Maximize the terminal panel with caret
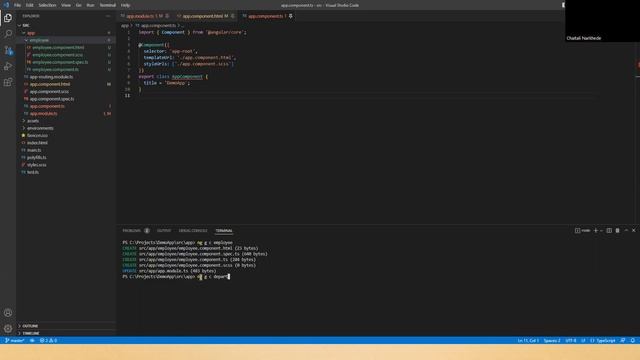Image resolution: width=640 pixels, height=360 pixels. click(x=626, y=231)
